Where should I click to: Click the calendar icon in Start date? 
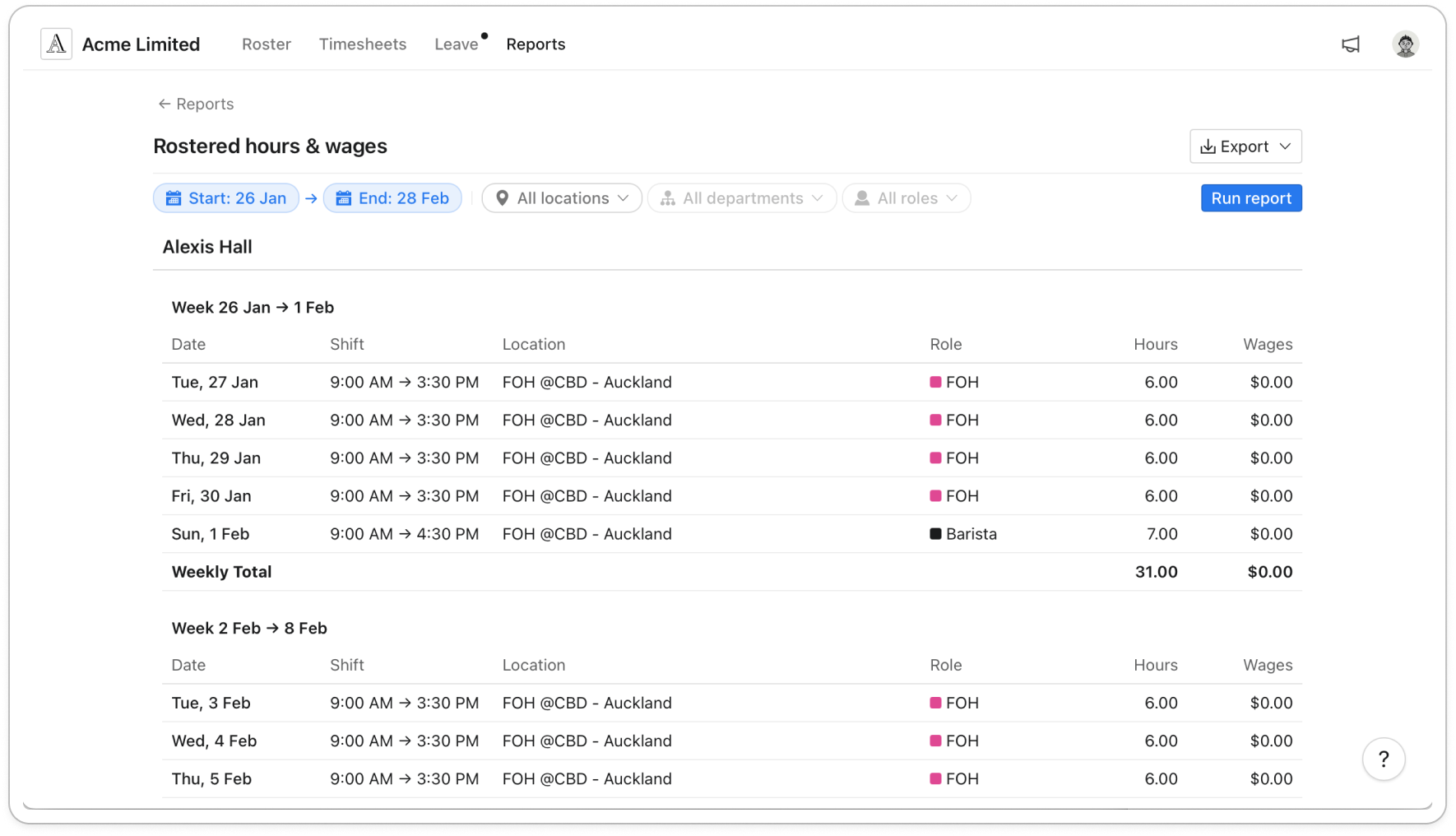pos(174,198)
